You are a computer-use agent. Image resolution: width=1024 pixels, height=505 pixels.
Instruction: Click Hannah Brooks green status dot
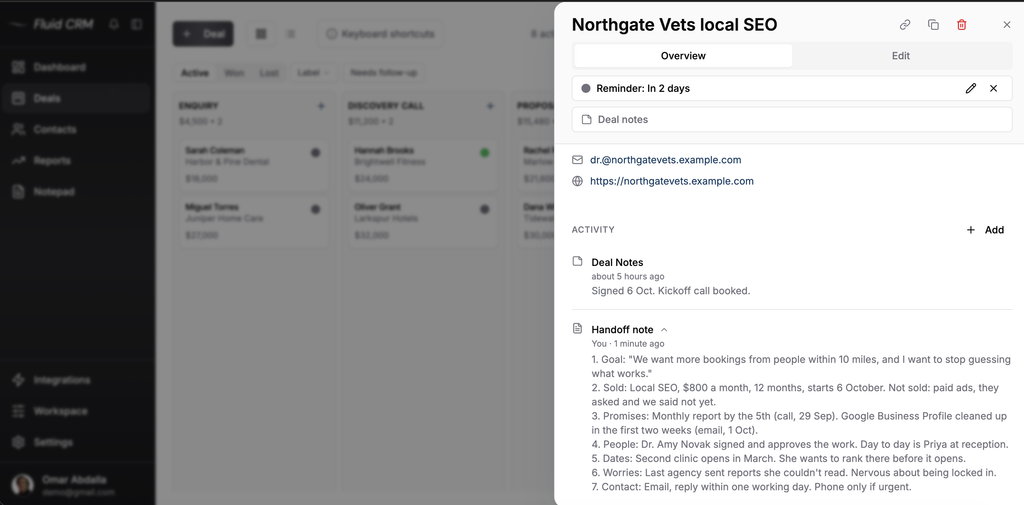[485, 152]
